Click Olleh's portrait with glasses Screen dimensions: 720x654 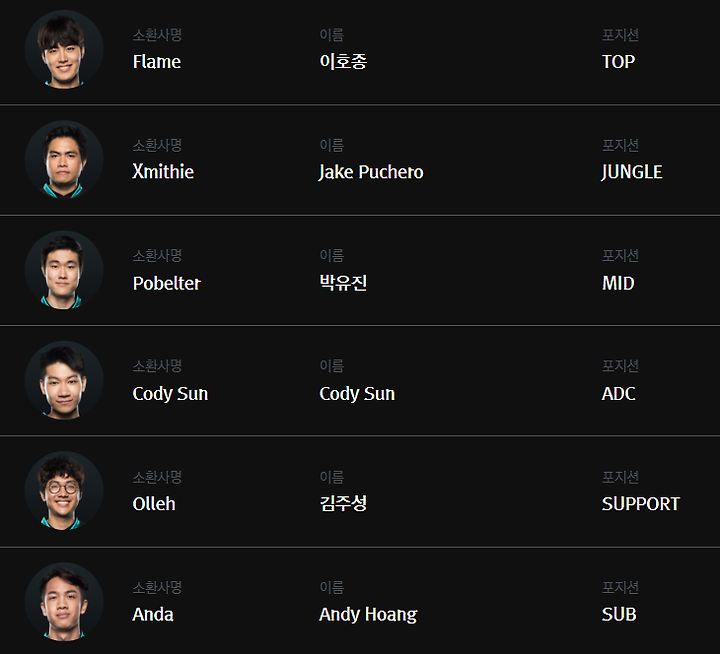(x=64, y=491)
